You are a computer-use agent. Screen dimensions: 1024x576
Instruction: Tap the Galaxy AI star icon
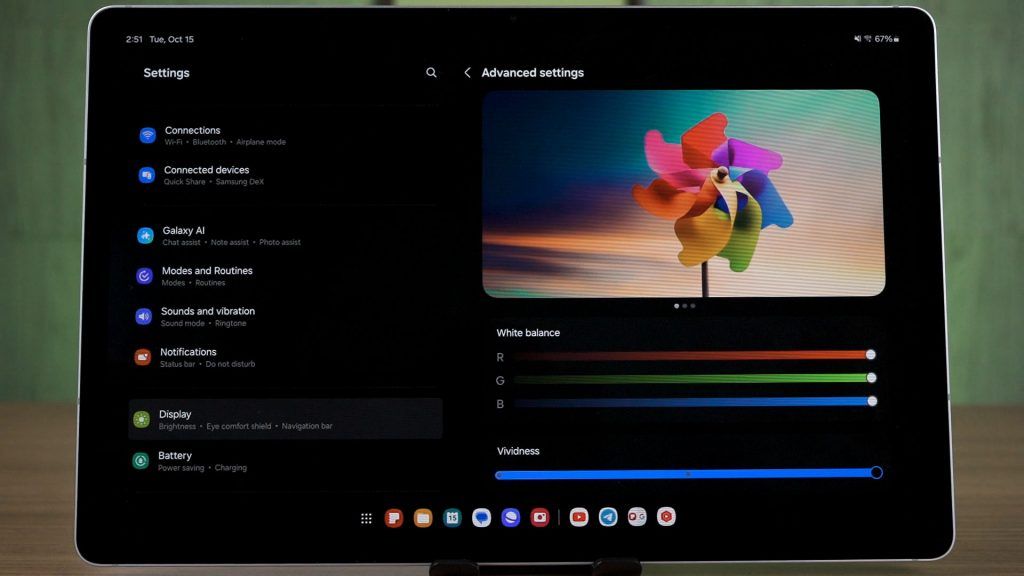coord(145,235)
